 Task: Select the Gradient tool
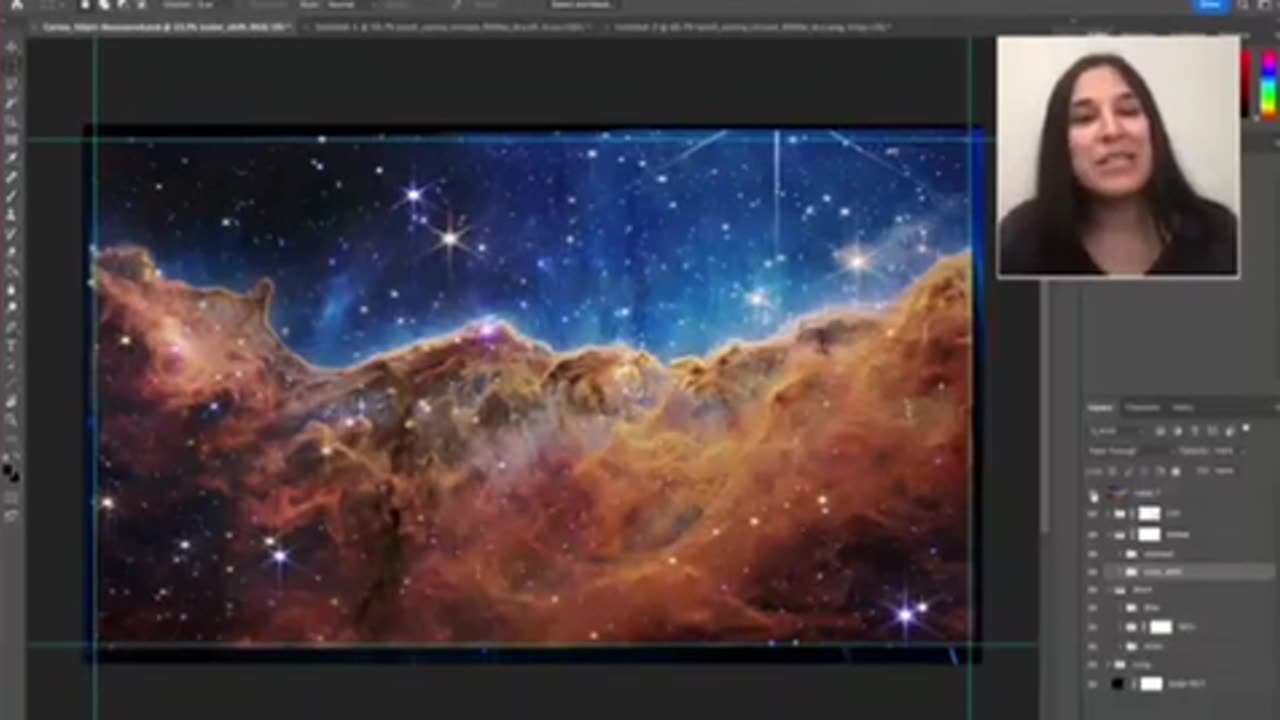tap(14, 270)
